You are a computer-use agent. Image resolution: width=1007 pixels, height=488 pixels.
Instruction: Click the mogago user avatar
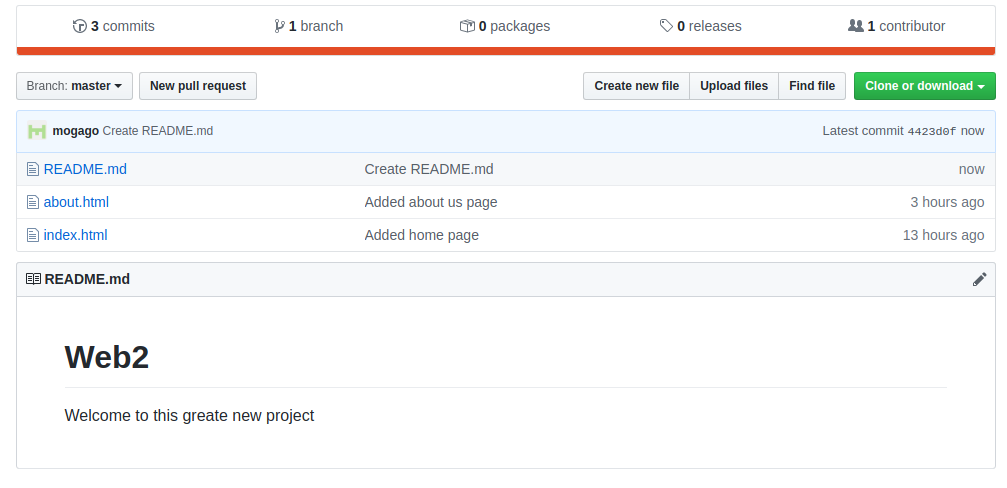pos(37,131)
